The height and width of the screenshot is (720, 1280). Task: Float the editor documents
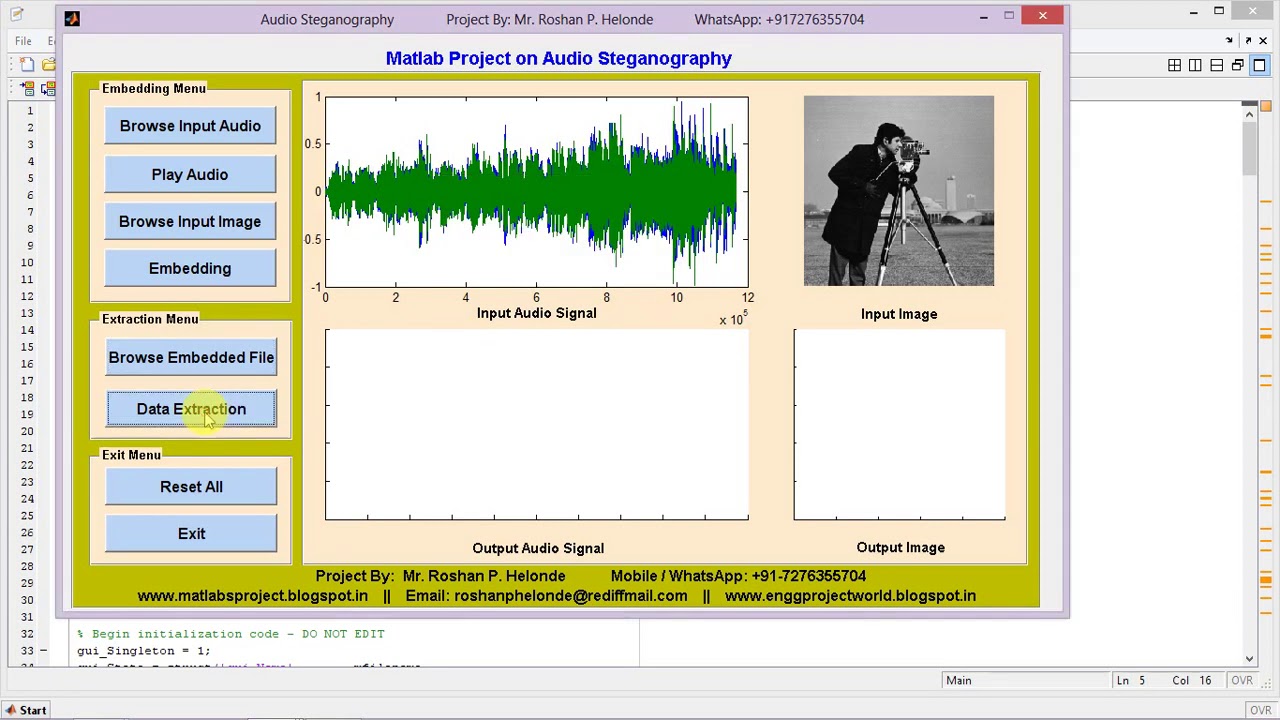click(x=1237, y=66)
